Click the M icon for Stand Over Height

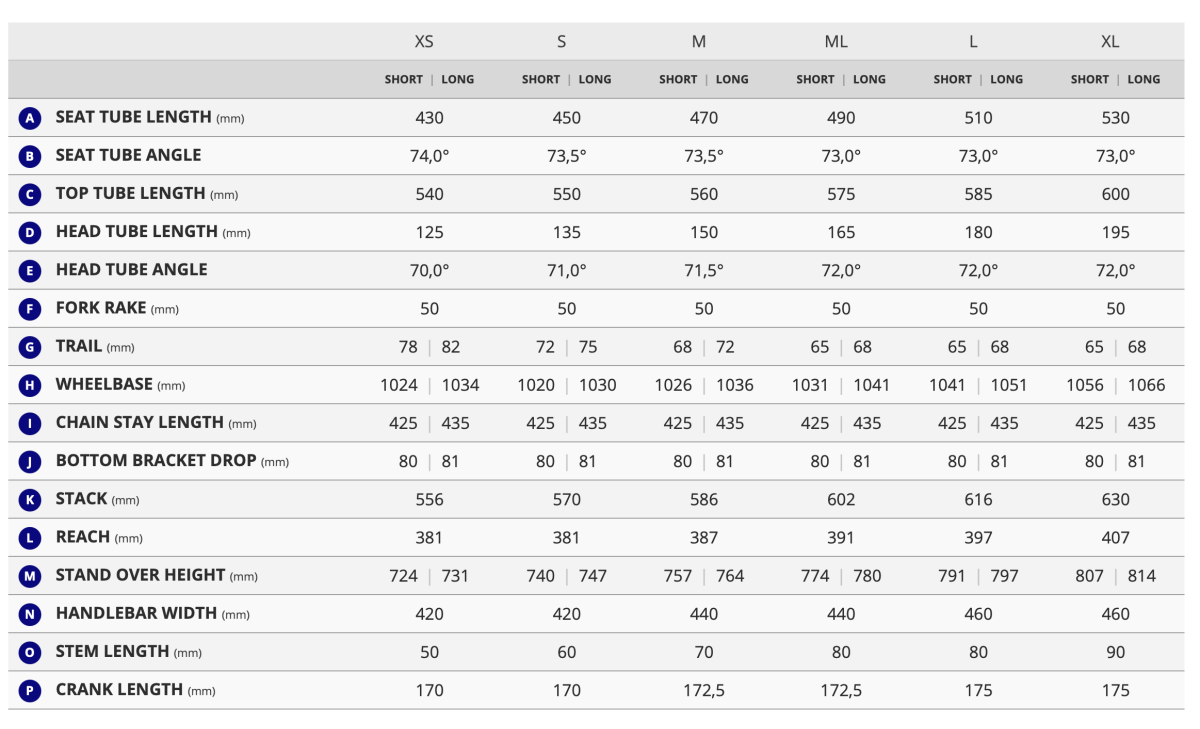click(x=30, y=576)
